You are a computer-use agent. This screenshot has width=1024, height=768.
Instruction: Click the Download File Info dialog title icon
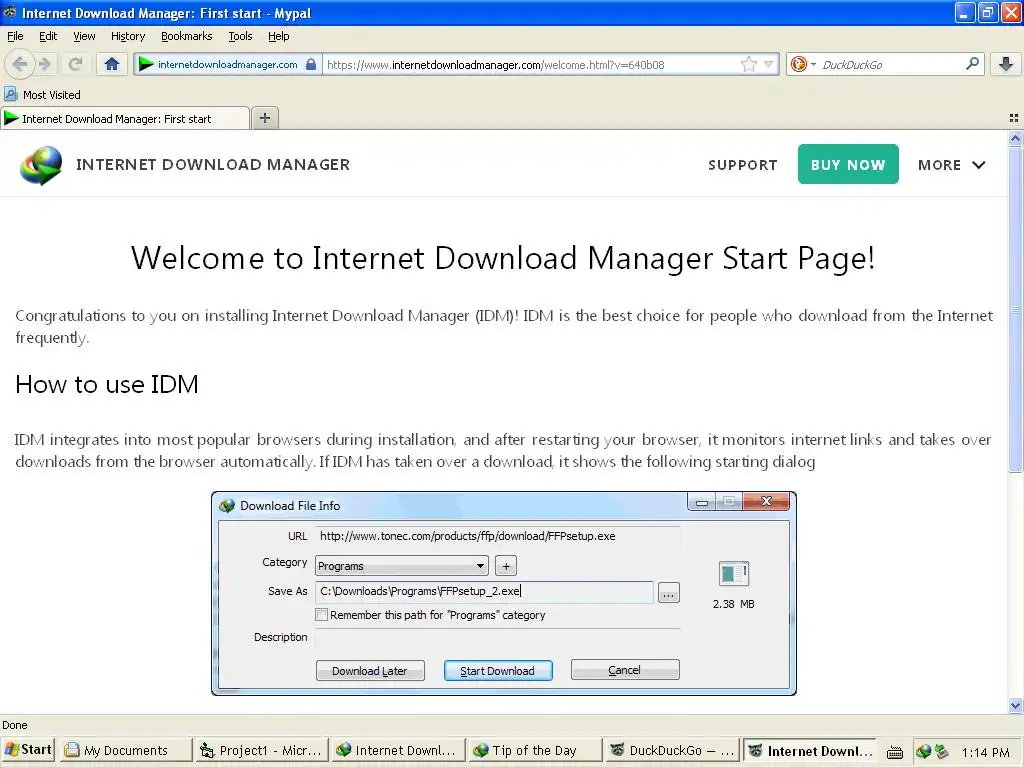tap(227, 505)
